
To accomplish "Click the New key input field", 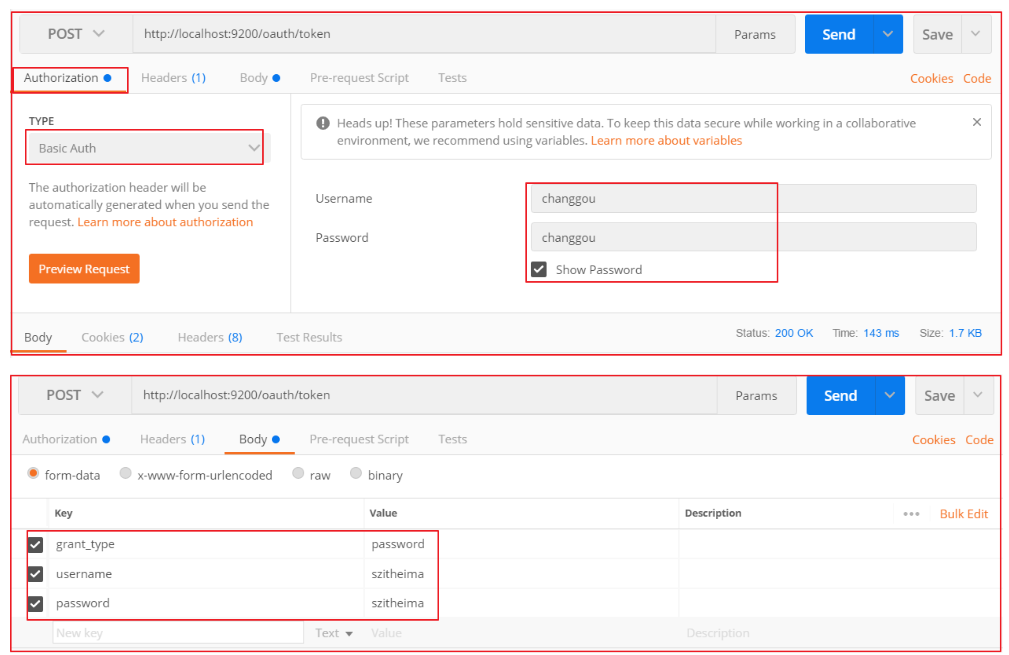I will [x=177, y=633].
